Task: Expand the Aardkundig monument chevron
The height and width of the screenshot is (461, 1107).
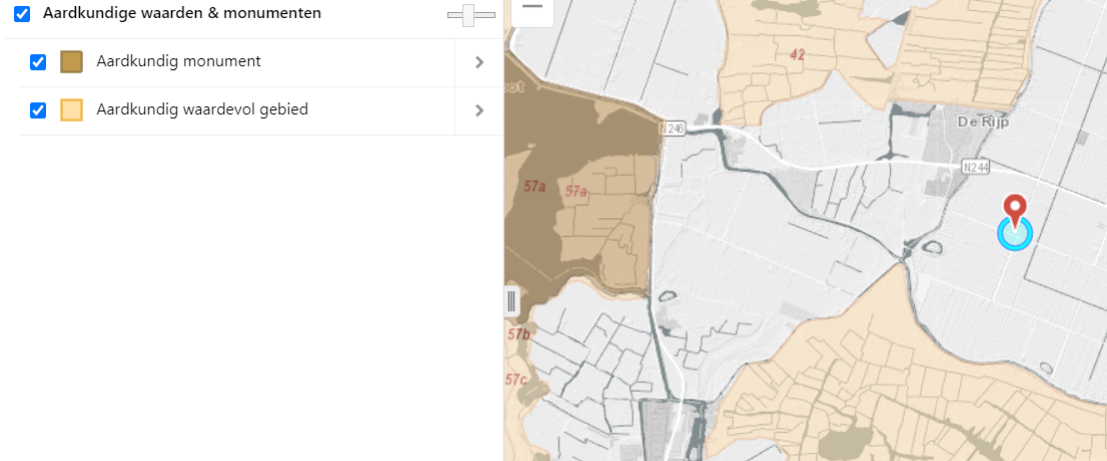Action: tap(479, 62)
